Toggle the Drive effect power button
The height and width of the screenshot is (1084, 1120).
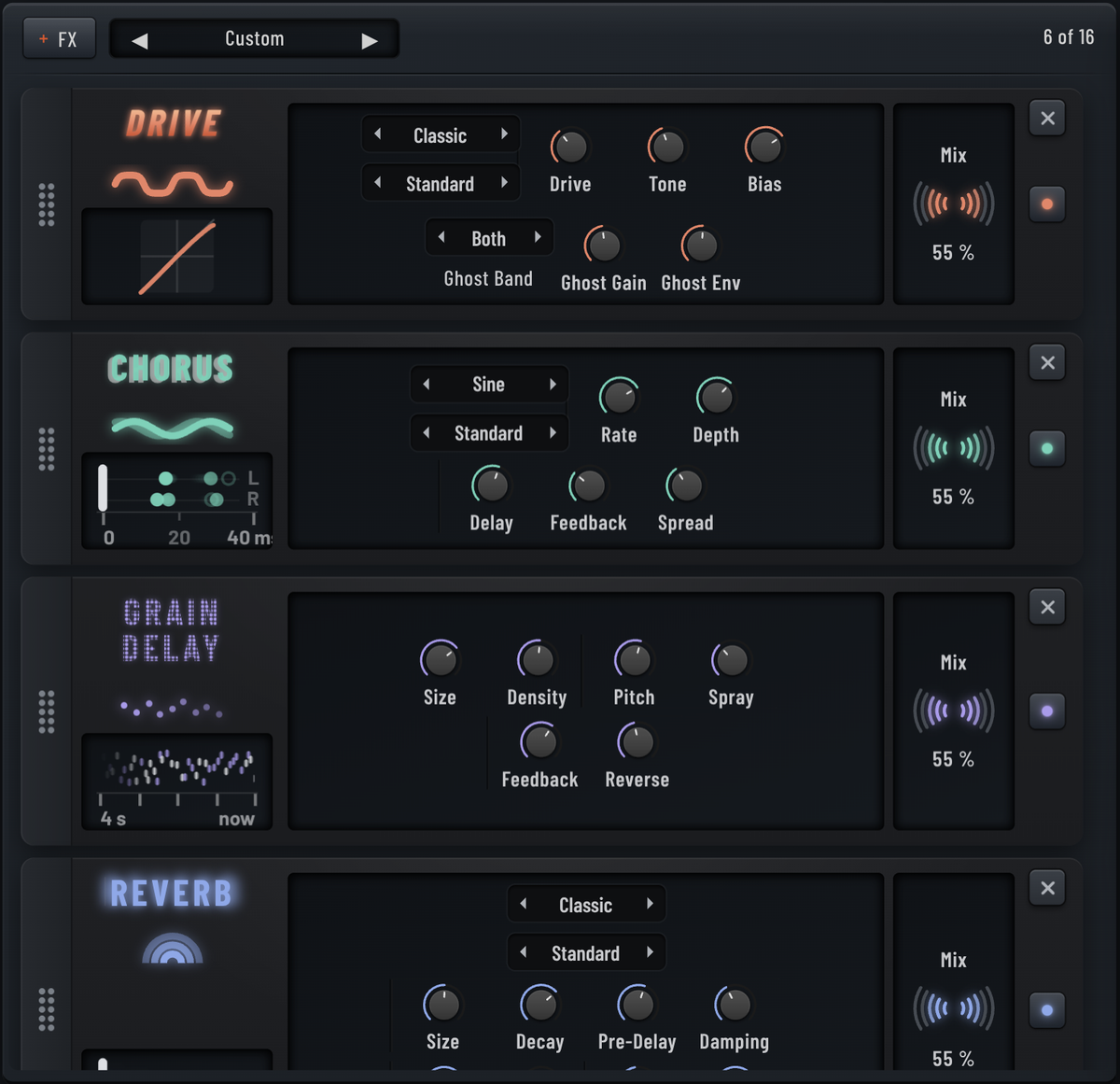click(x=1047, y=204)
